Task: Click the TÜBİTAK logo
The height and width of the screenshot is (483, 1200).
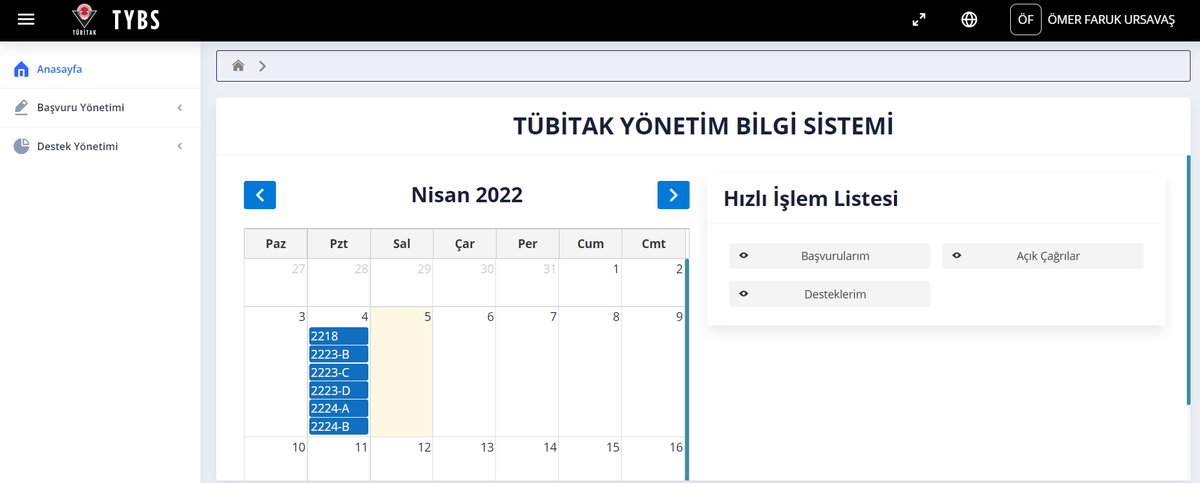Action: tap(87, 18)
